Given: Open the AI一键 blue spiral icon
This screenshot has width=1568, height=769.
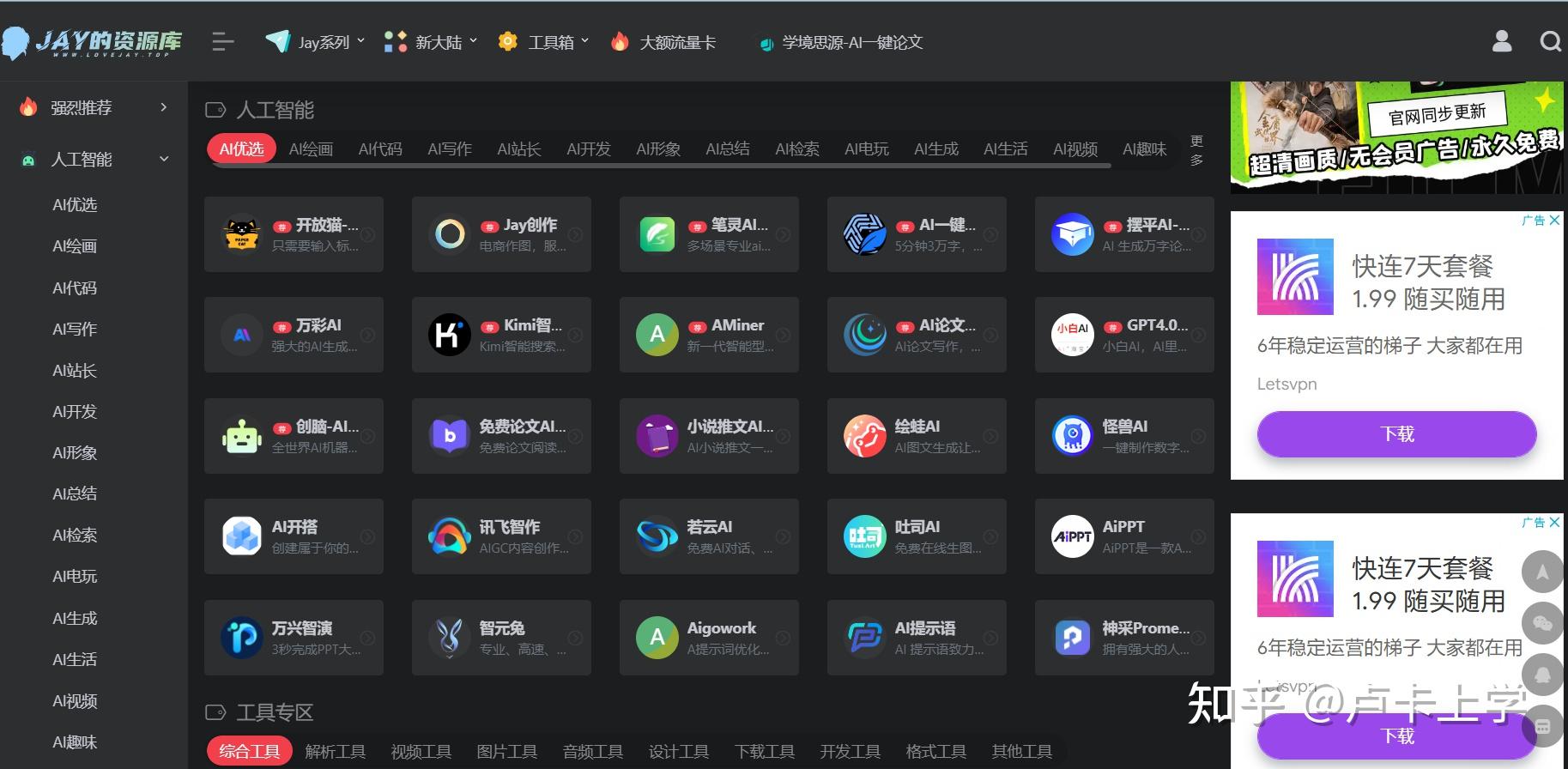Looking at the screenshot, I should coord(865,234).
